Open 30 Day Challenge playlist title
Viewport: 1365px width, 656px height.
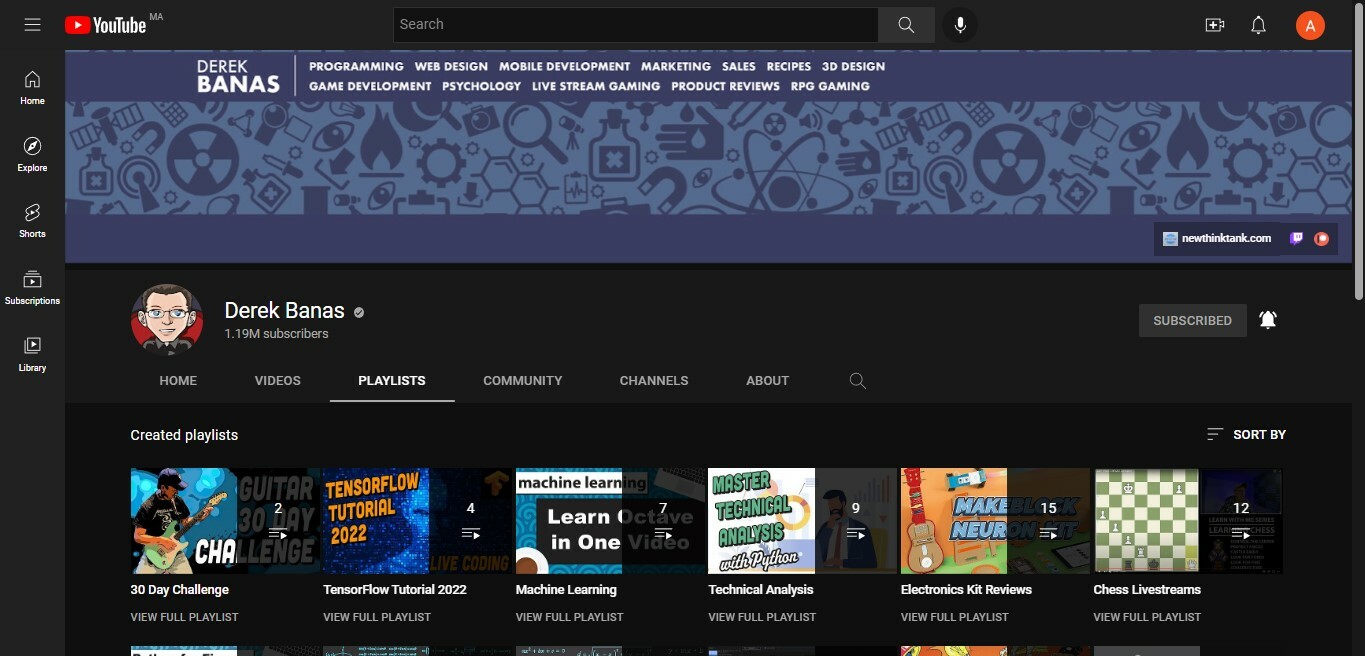coord(180,590)
